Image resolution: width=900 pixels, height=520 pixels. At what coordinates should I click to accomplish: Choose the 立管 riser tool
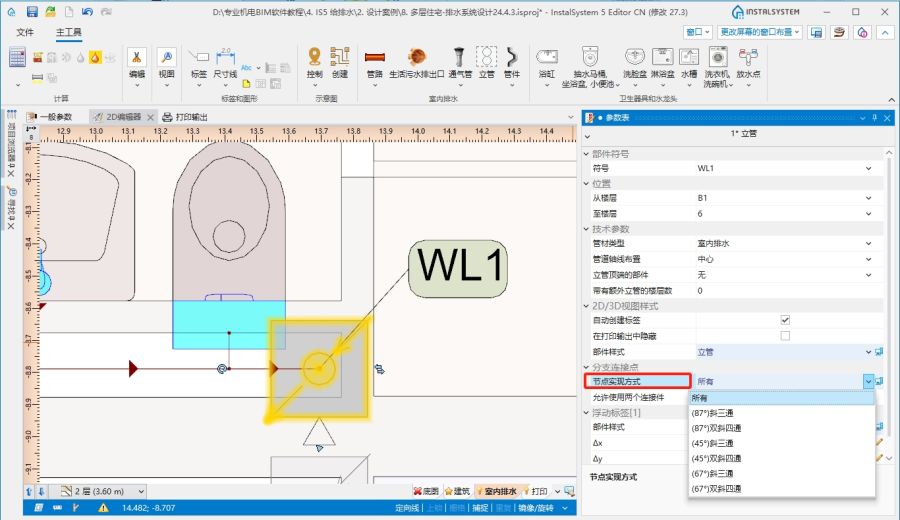point(486,60)
